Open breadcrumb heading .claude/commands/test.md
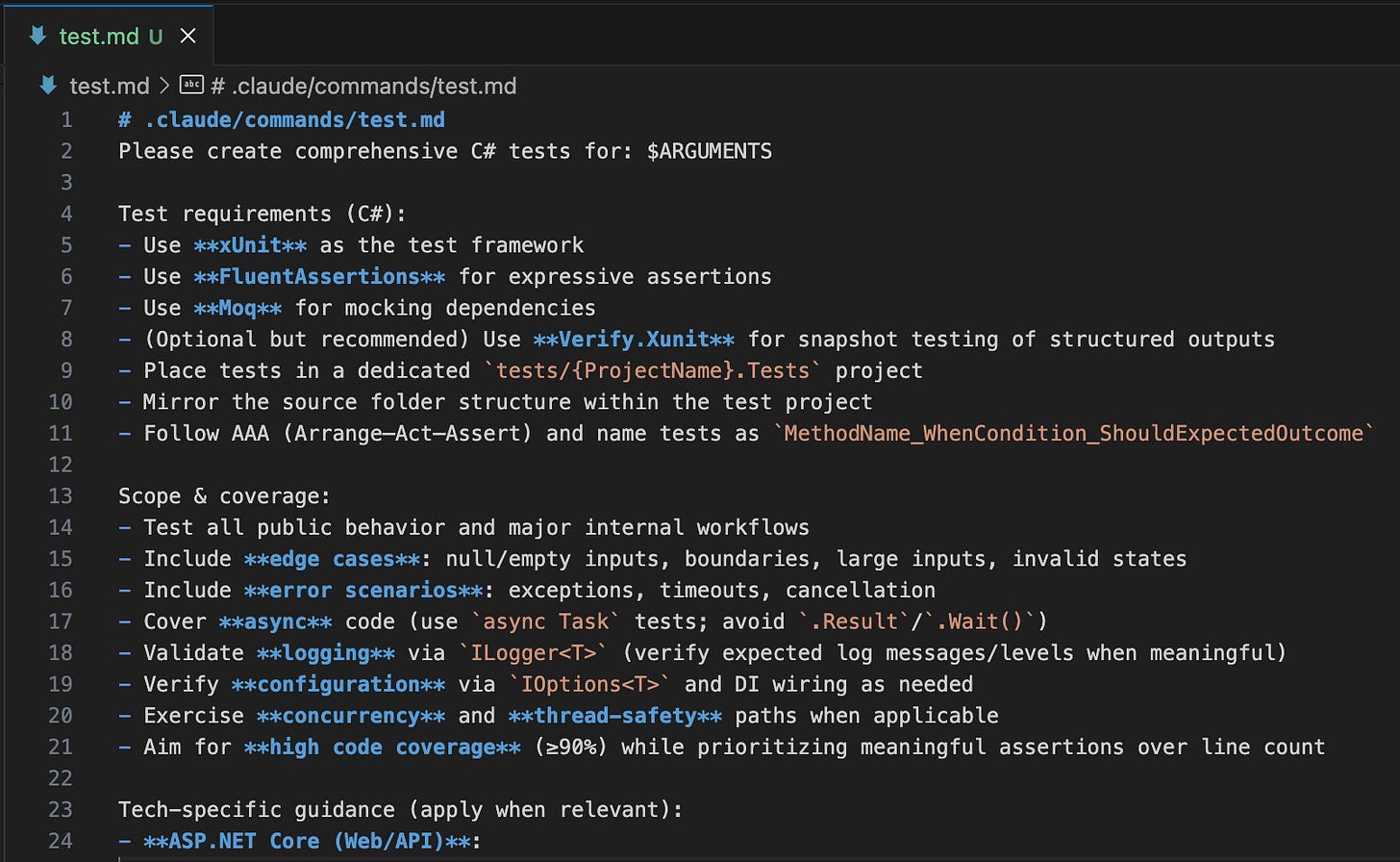Image resolution: width=1400 pixels, height=862 pixels. (363, 86)
